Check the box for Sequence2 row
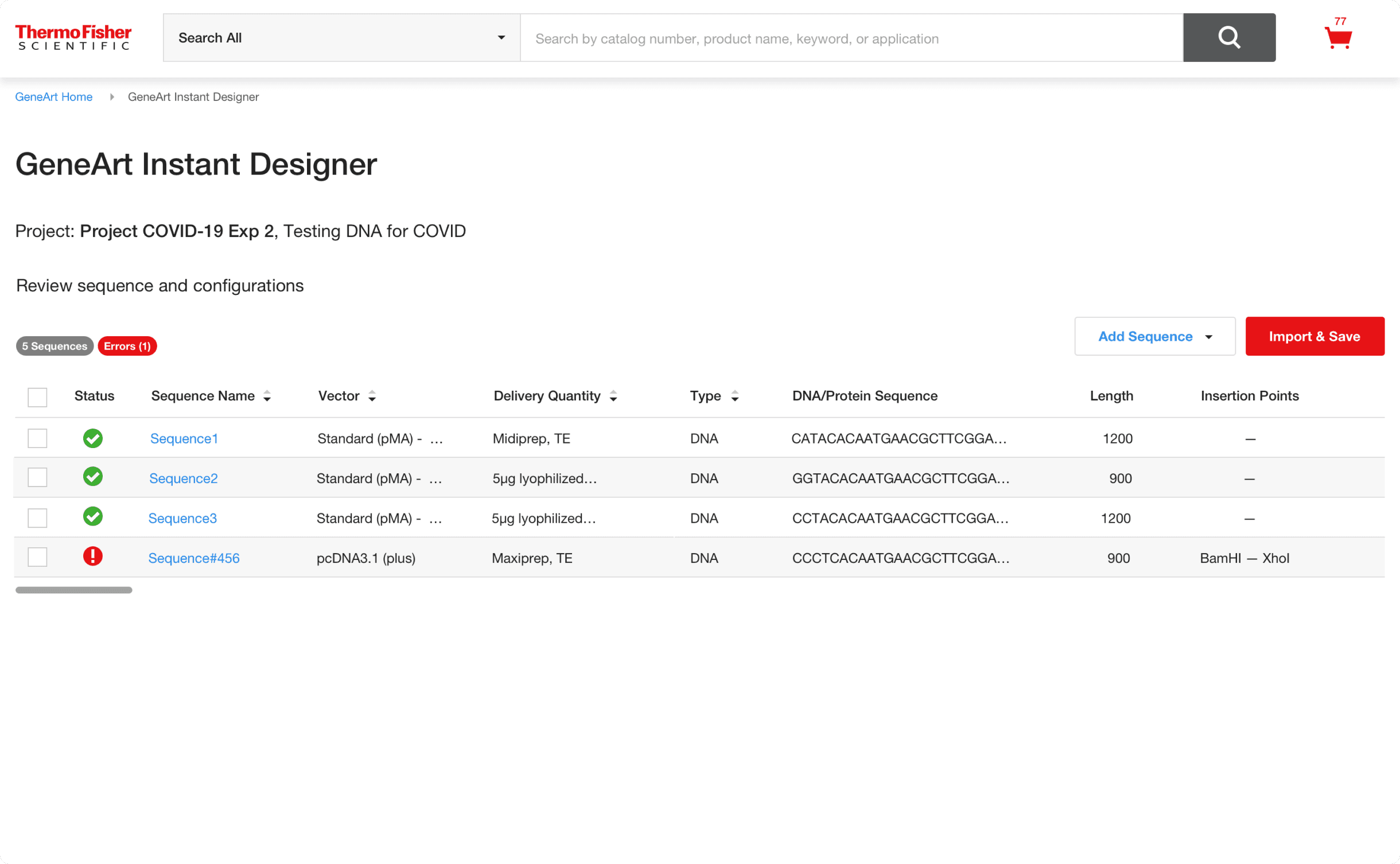 (x=37, y=477)
